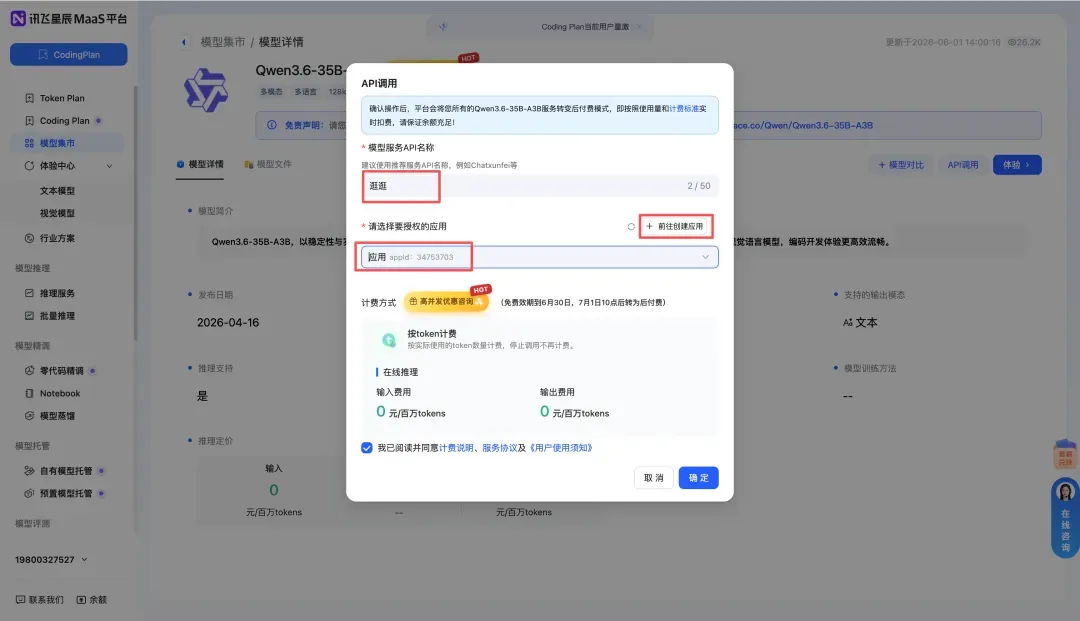
Task: Click 联系我们 at the sidebar bottom
Action: coord(40,600)
